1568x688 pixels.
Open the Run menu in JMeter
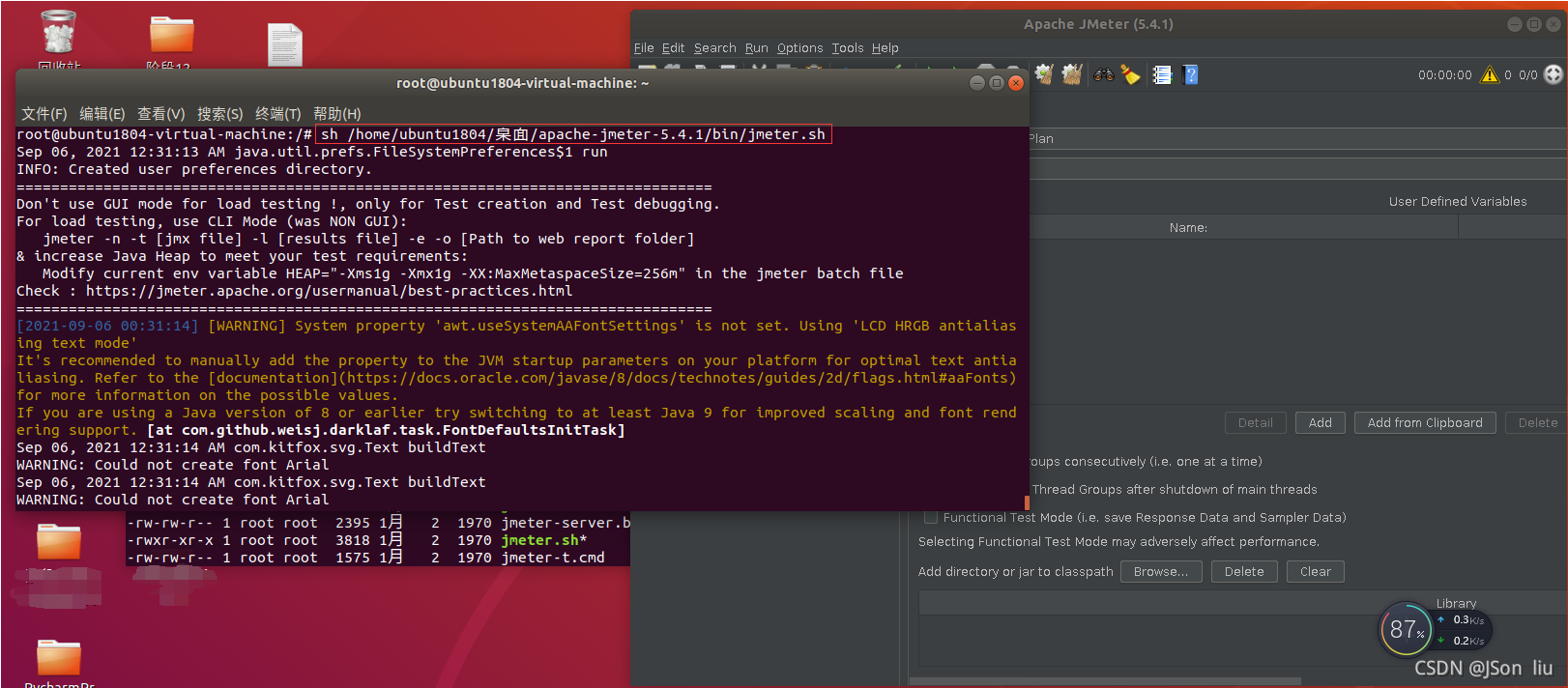pyautogui.click(x=756, y=47)
